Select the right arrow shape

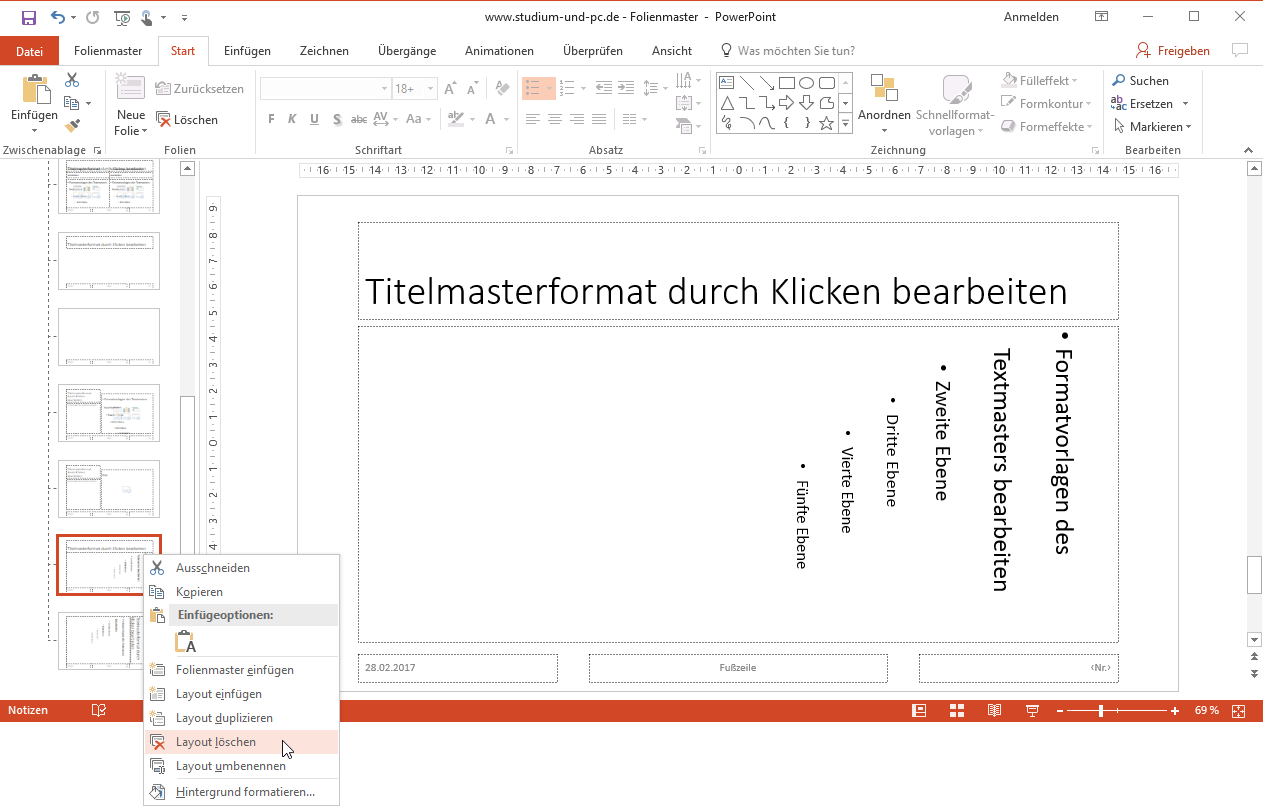(787, 103)
